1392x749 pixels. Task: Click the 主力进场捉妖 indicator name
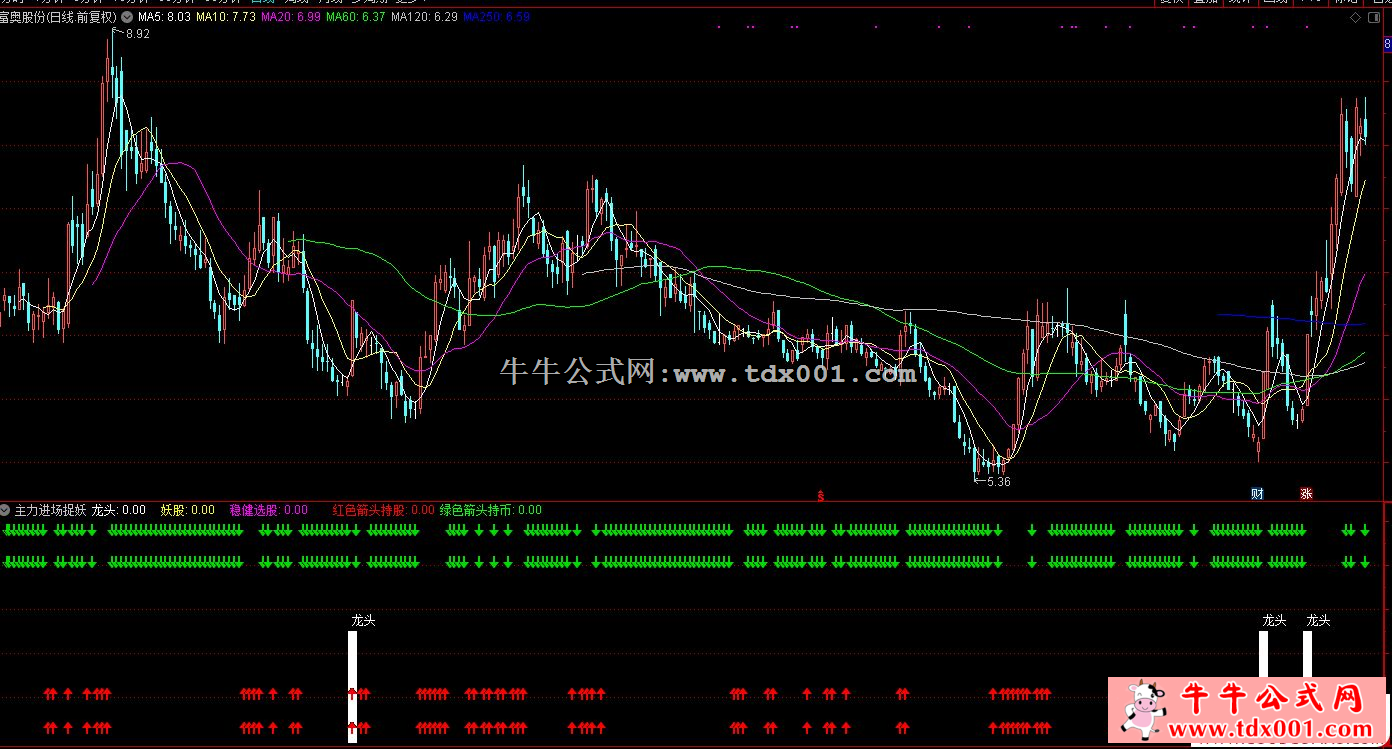tap(50, 510)
